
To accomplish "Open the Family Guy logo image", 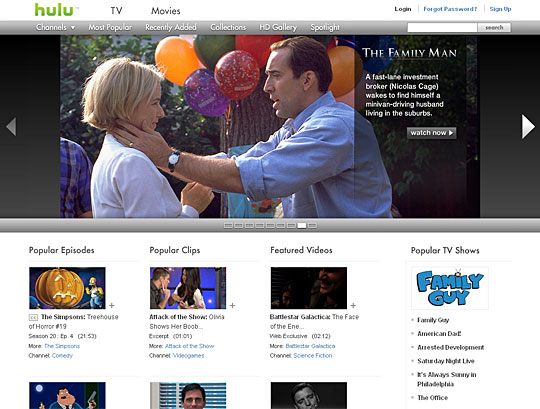I will pyautogui.click(x=450, y=288).
